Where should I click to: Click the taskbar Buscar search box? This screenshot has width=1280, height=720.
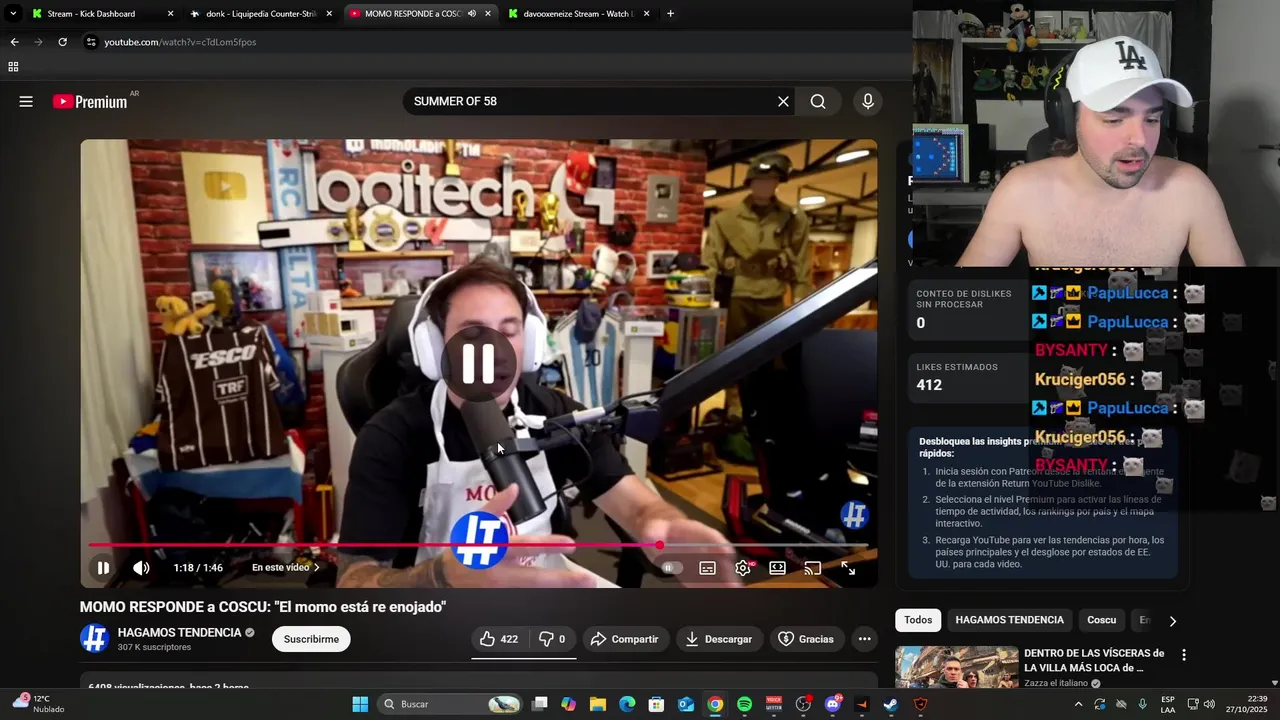coord(451,704)
